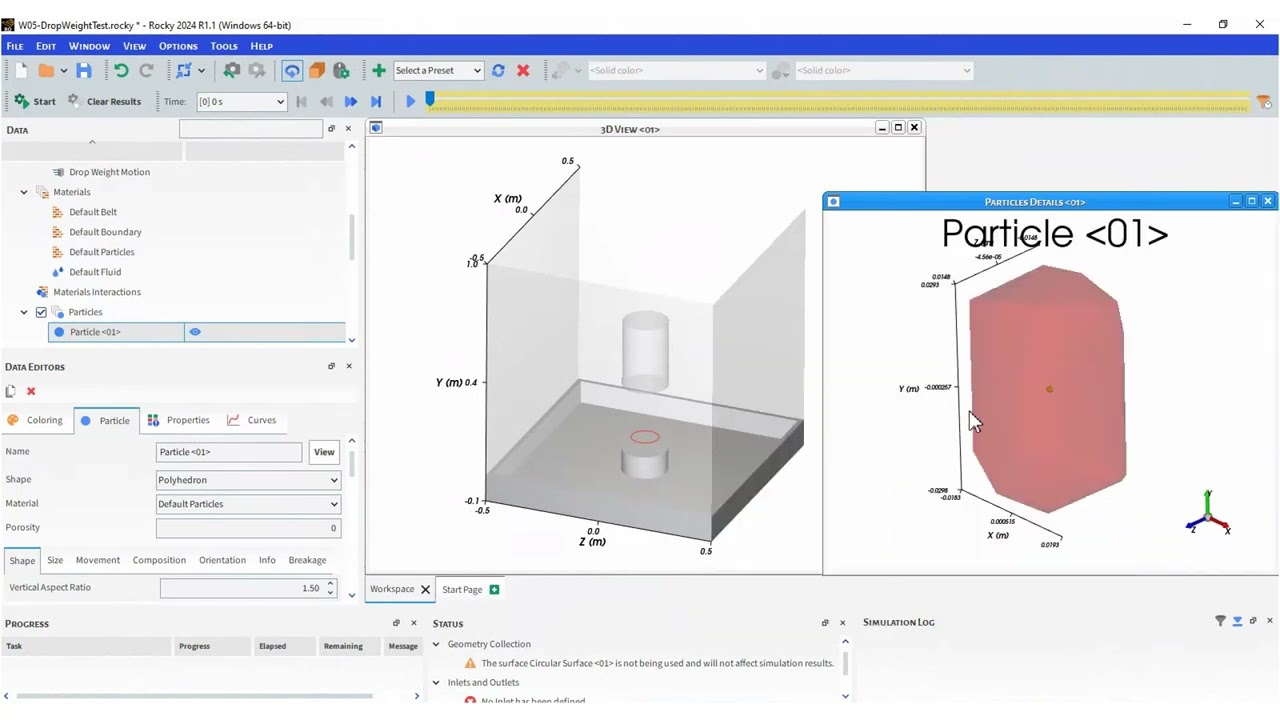Open the Select a Preset dropdown
Viewport: 1280px width, 720px height.
click(439, 70)
